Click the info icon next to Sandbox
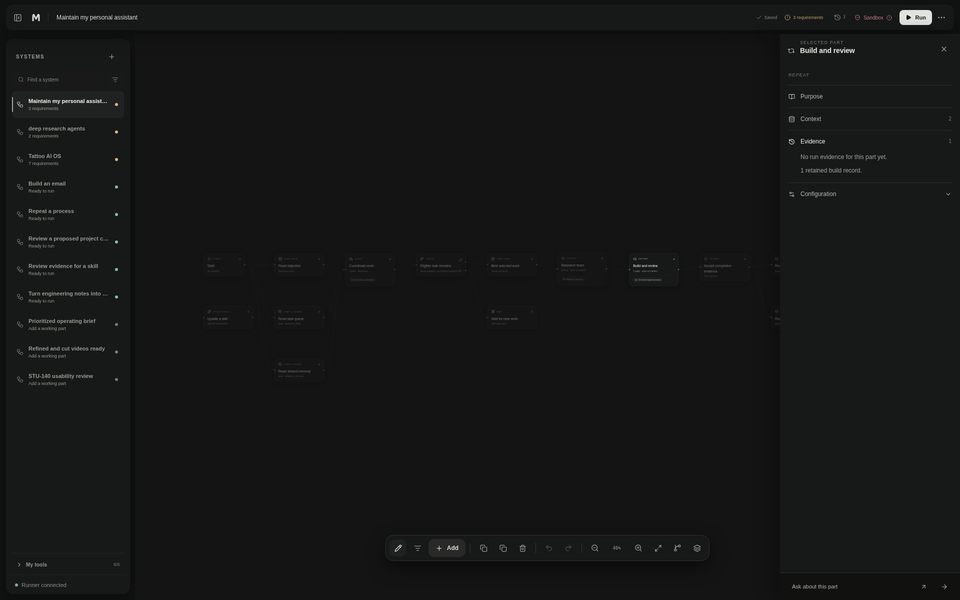Screen dimensions: 960x600 click(890, 18)
